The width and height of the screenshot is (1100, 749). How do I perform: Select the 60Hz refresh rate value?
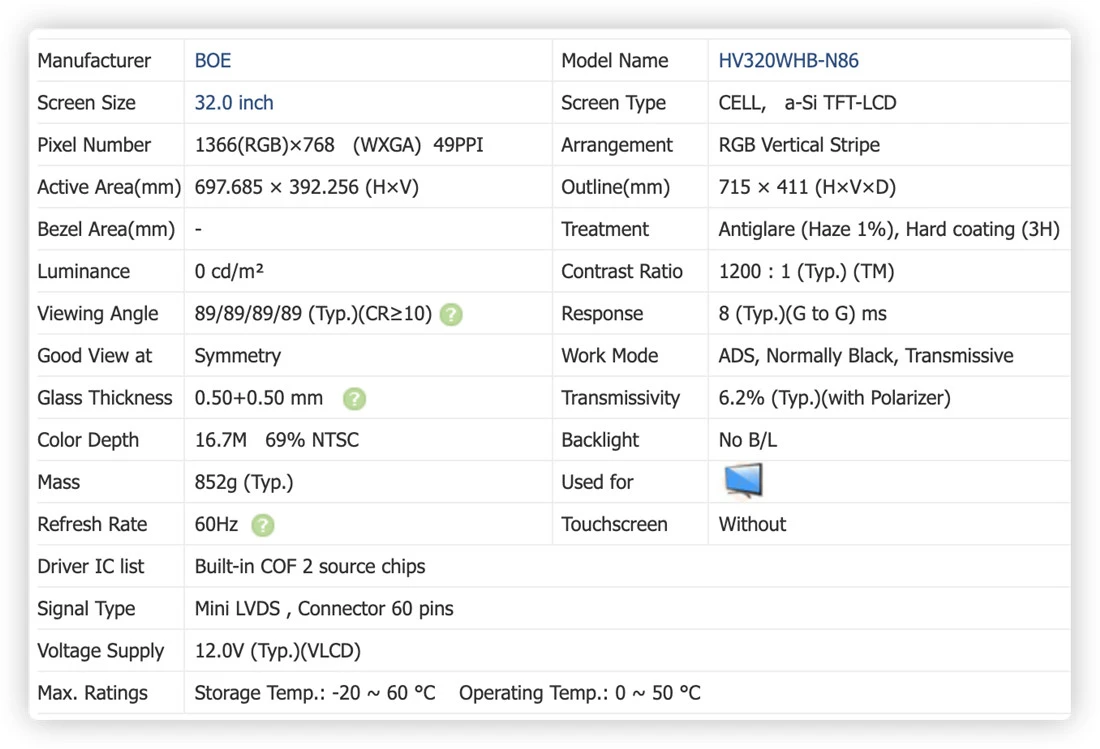(x=216, y=524)
